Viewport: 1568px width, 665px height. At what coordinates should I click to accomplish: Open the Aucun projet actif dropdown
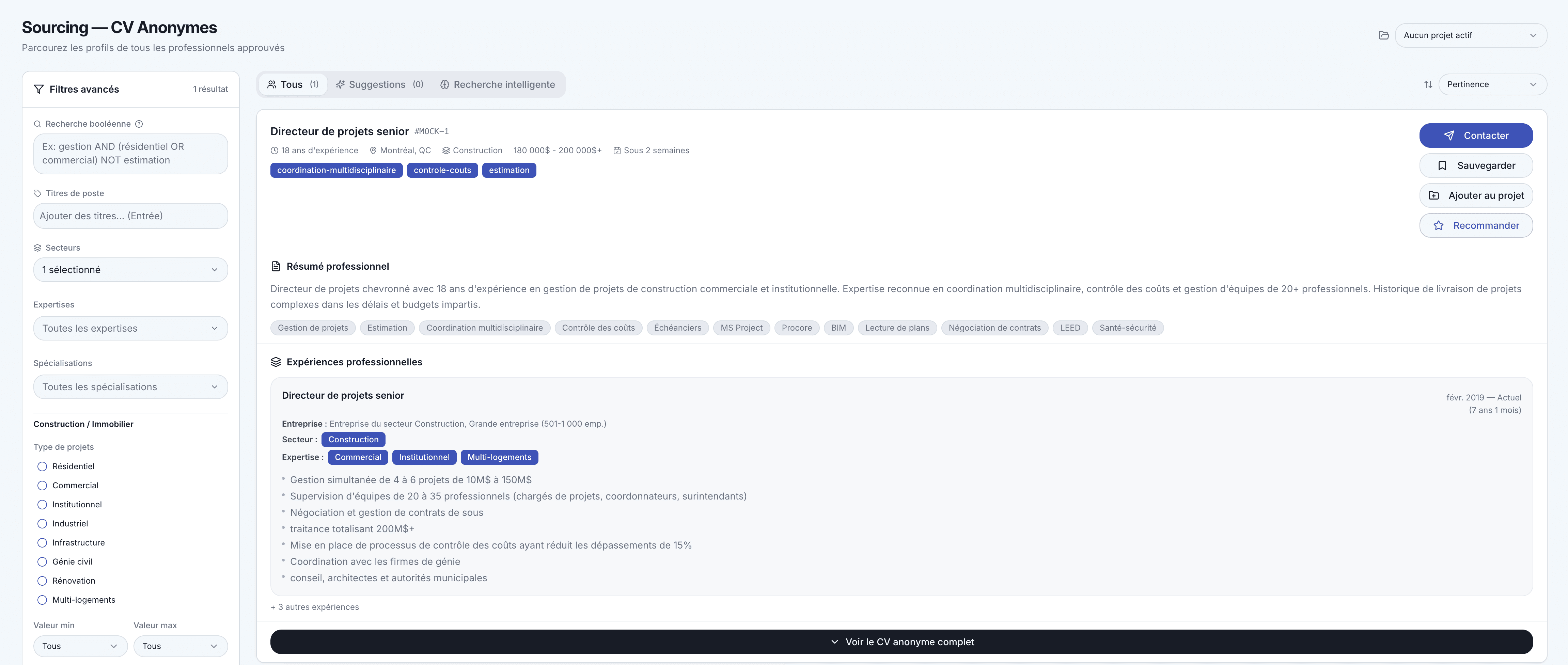point(1471,35)
